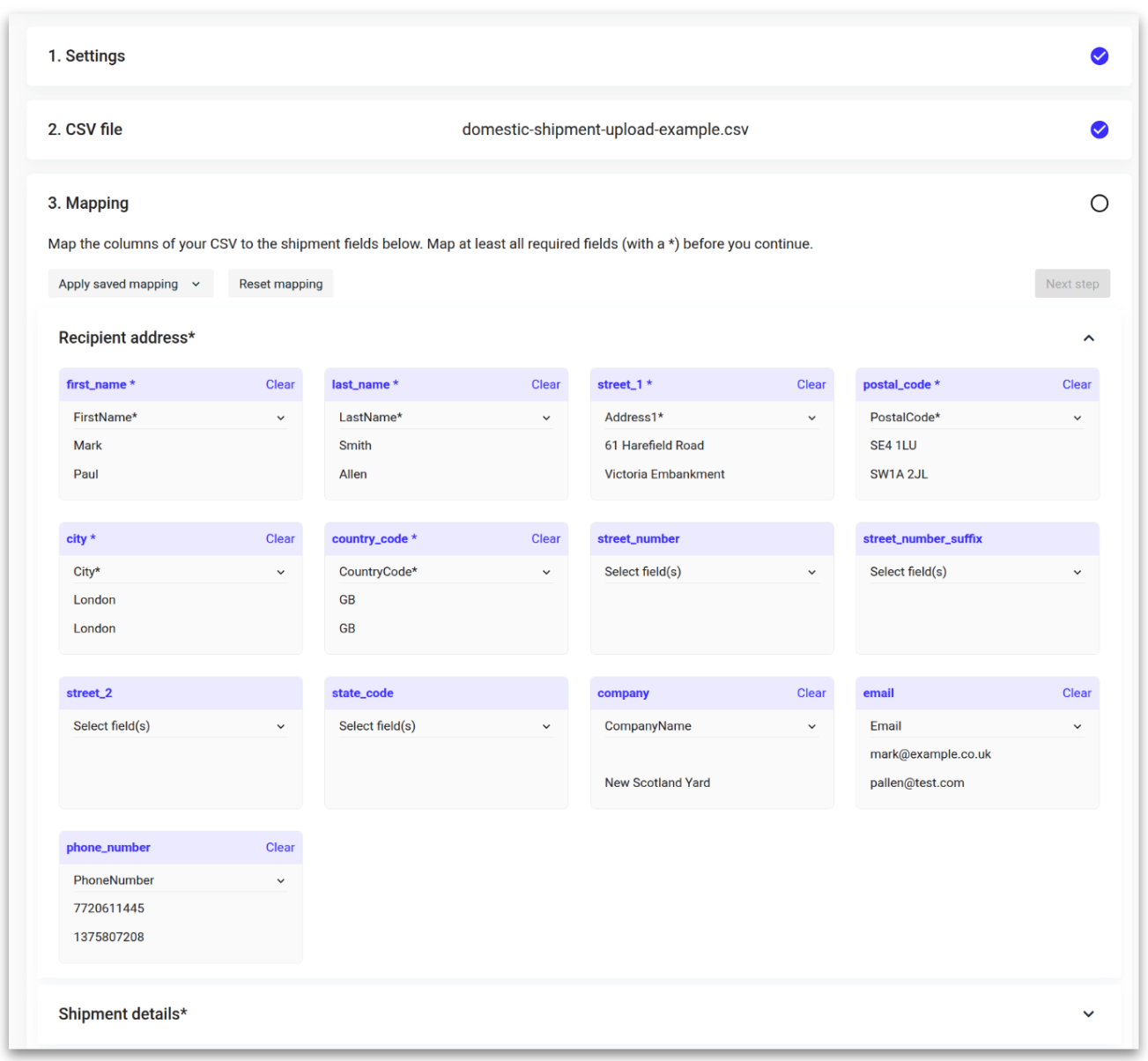This screenshot has height=1061, width=1148.
Task: Click the chevron beside LastName* selection
Action: click(546, 419)
